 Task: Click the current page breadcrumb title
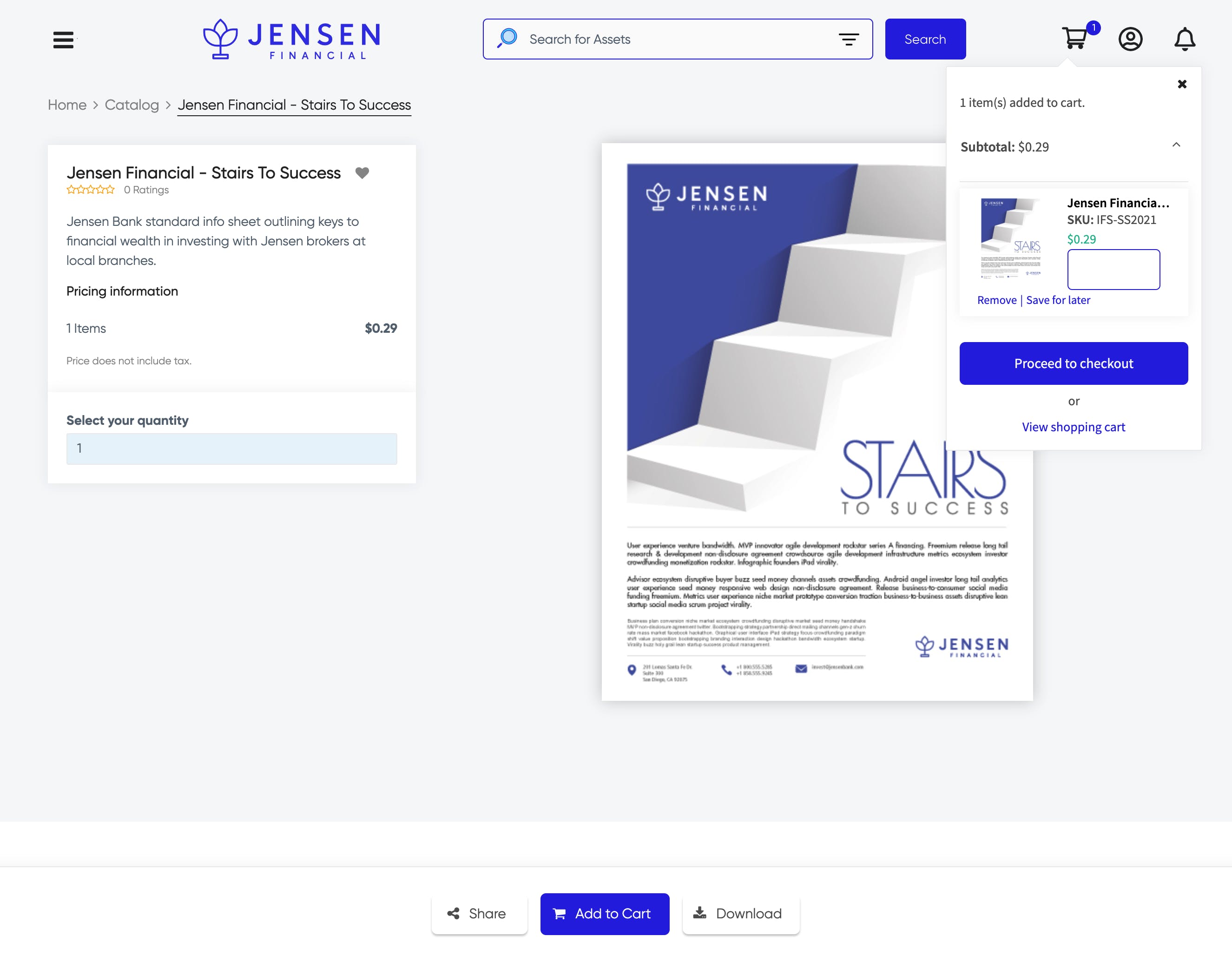pos(294,105)
